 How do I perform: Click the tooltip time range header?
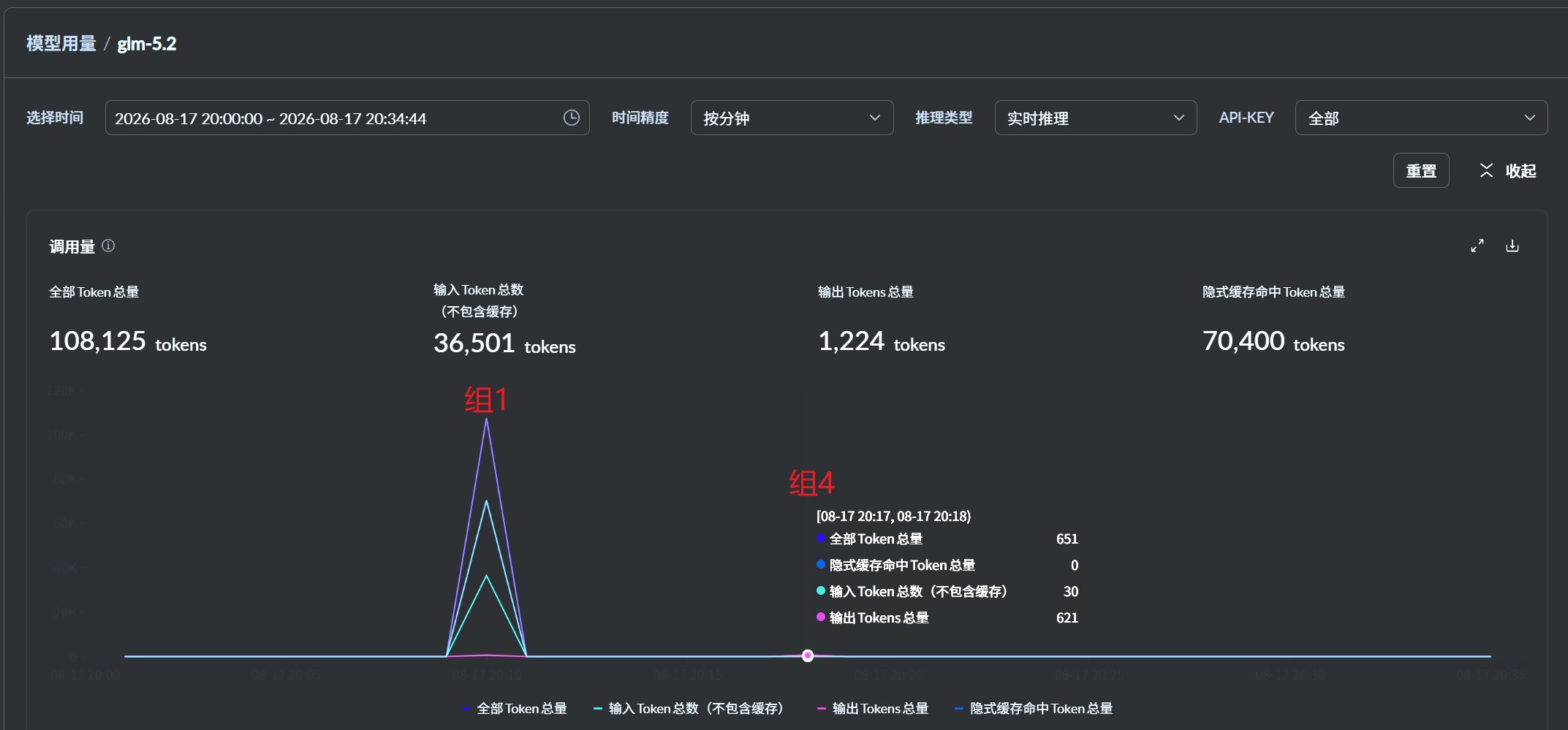coord(893,516)
